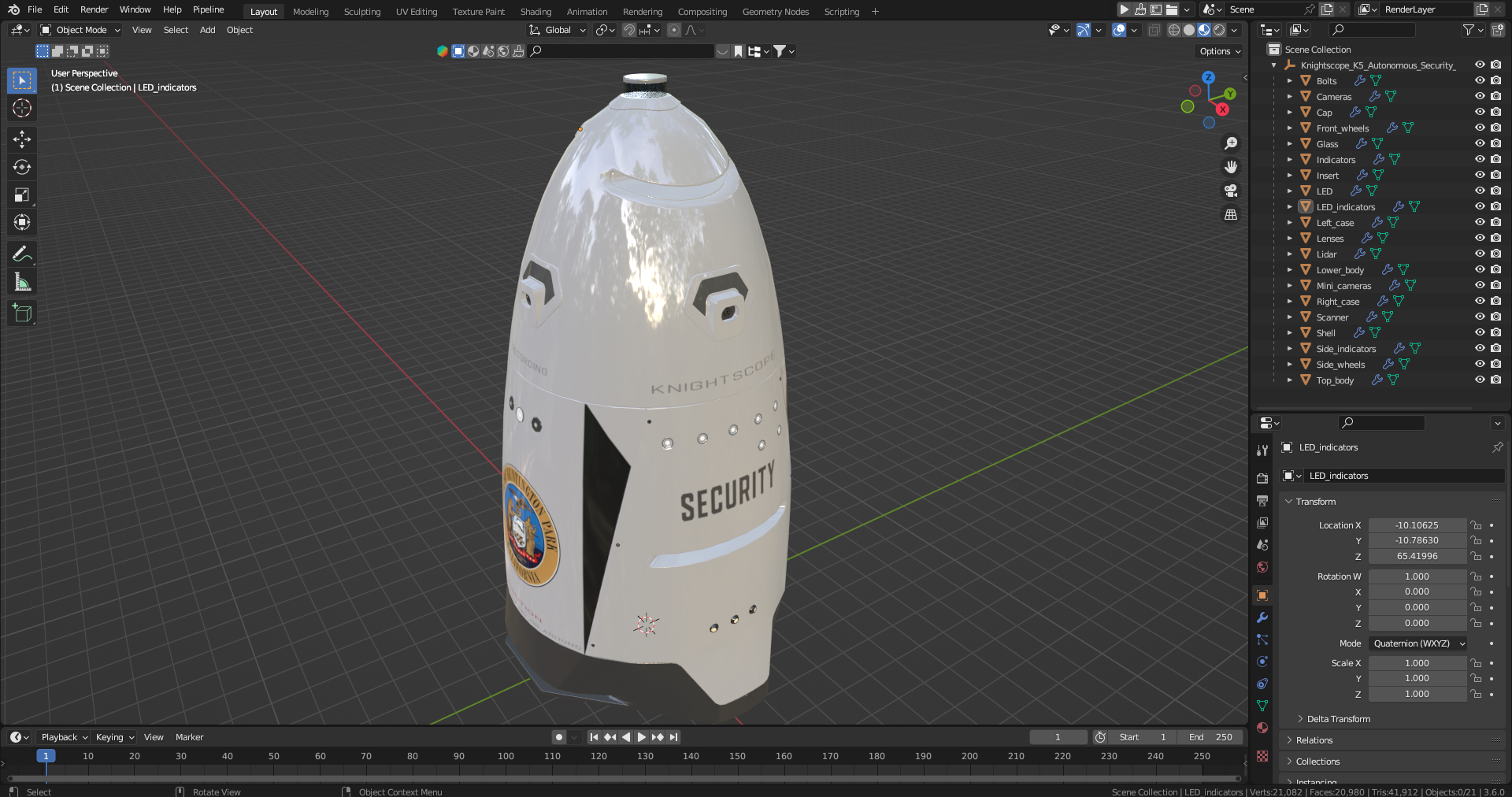The width and height of the screenshot is (1512, 797).
Task: Open the Tool properties tab
Action: (x=1262, y=450)
